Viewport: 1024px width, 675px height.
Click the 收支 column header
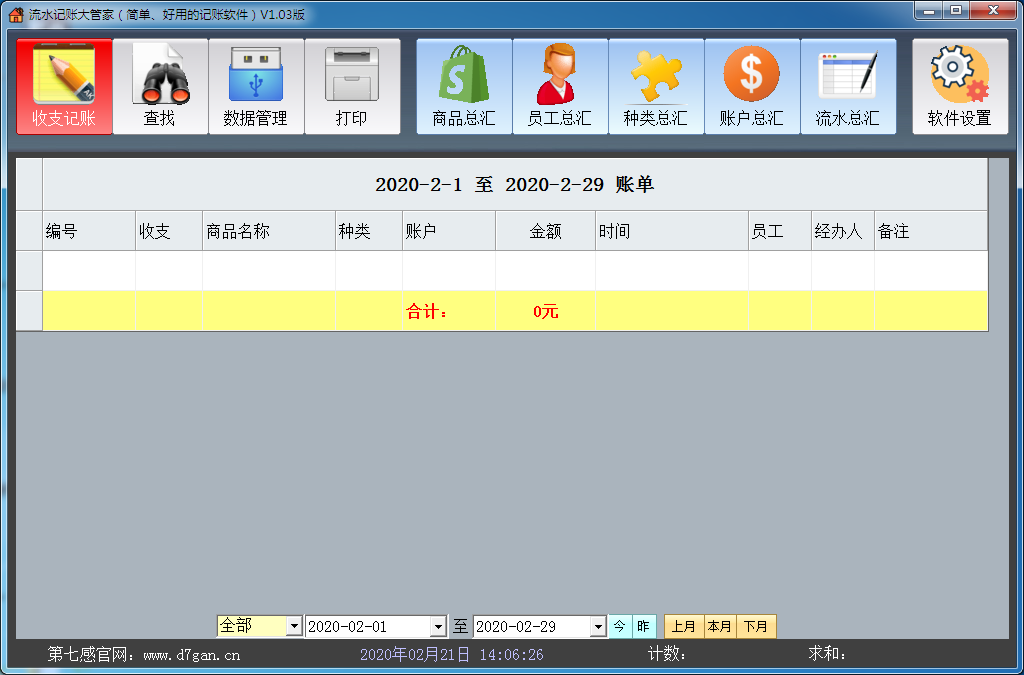[169, 231]
